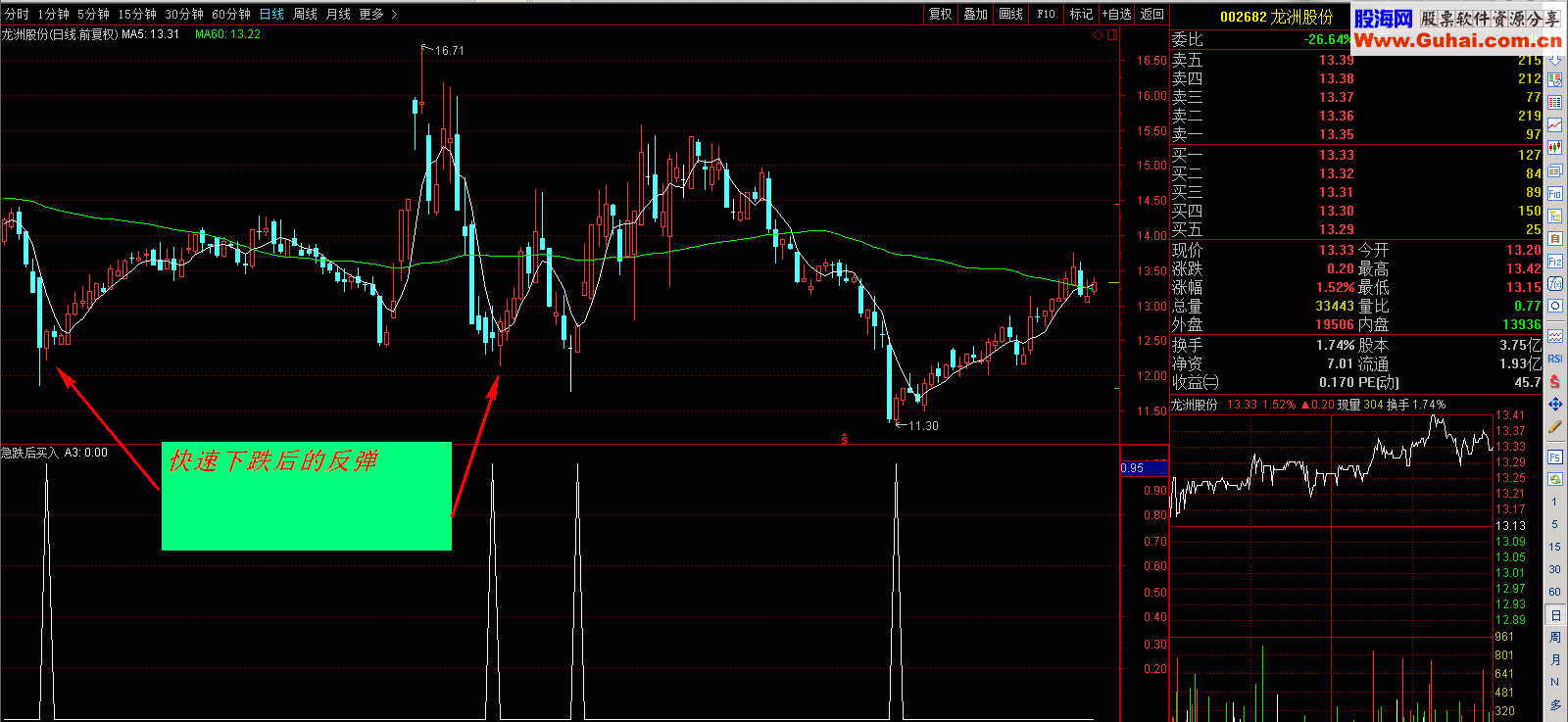This screenshot has height=722, width=1568.
Task: Select the 5分钟 period tab
Action: click(x=93, y=14)
